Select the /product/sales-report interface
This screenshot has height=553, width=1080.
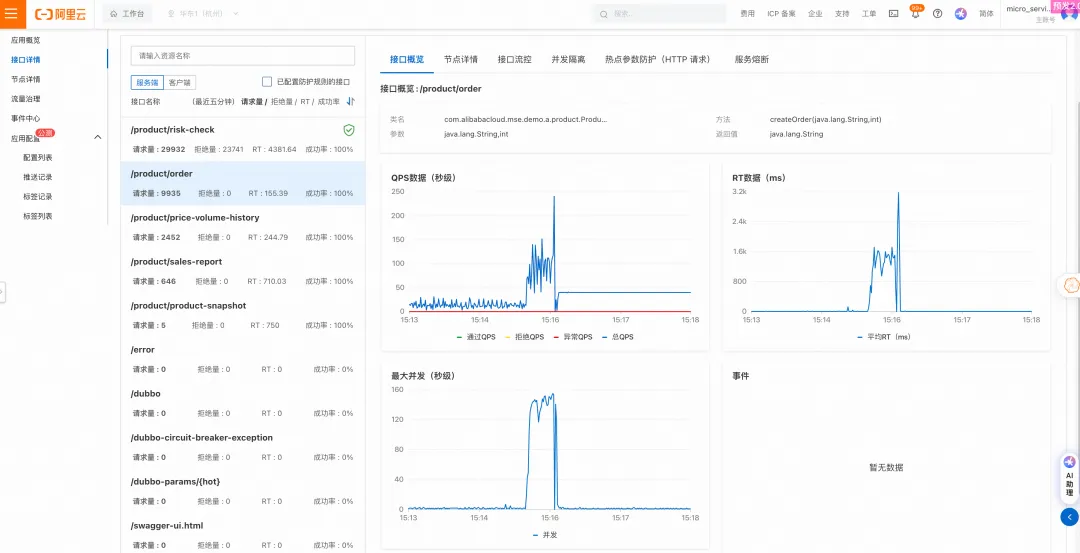(x=242, y=271)
